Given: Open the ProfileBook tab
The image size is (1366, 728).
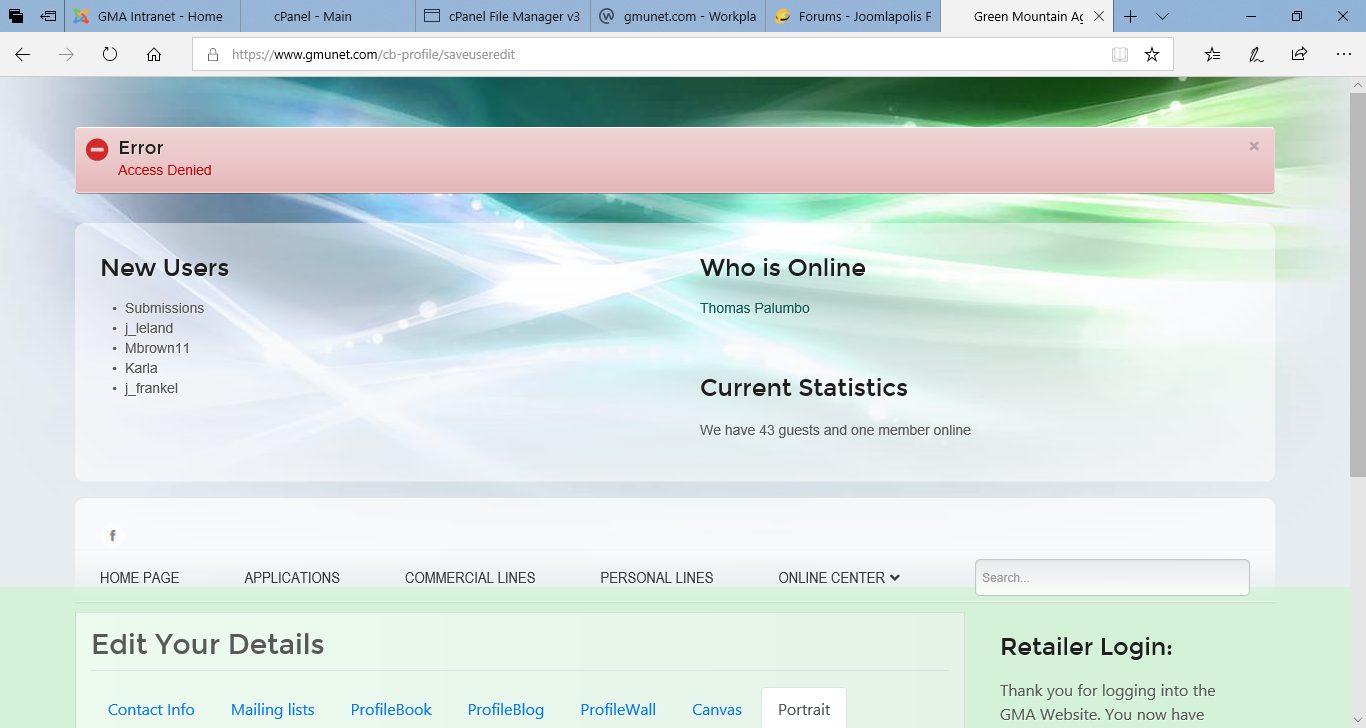Looking at the screenshot, I should coord(391,709).
